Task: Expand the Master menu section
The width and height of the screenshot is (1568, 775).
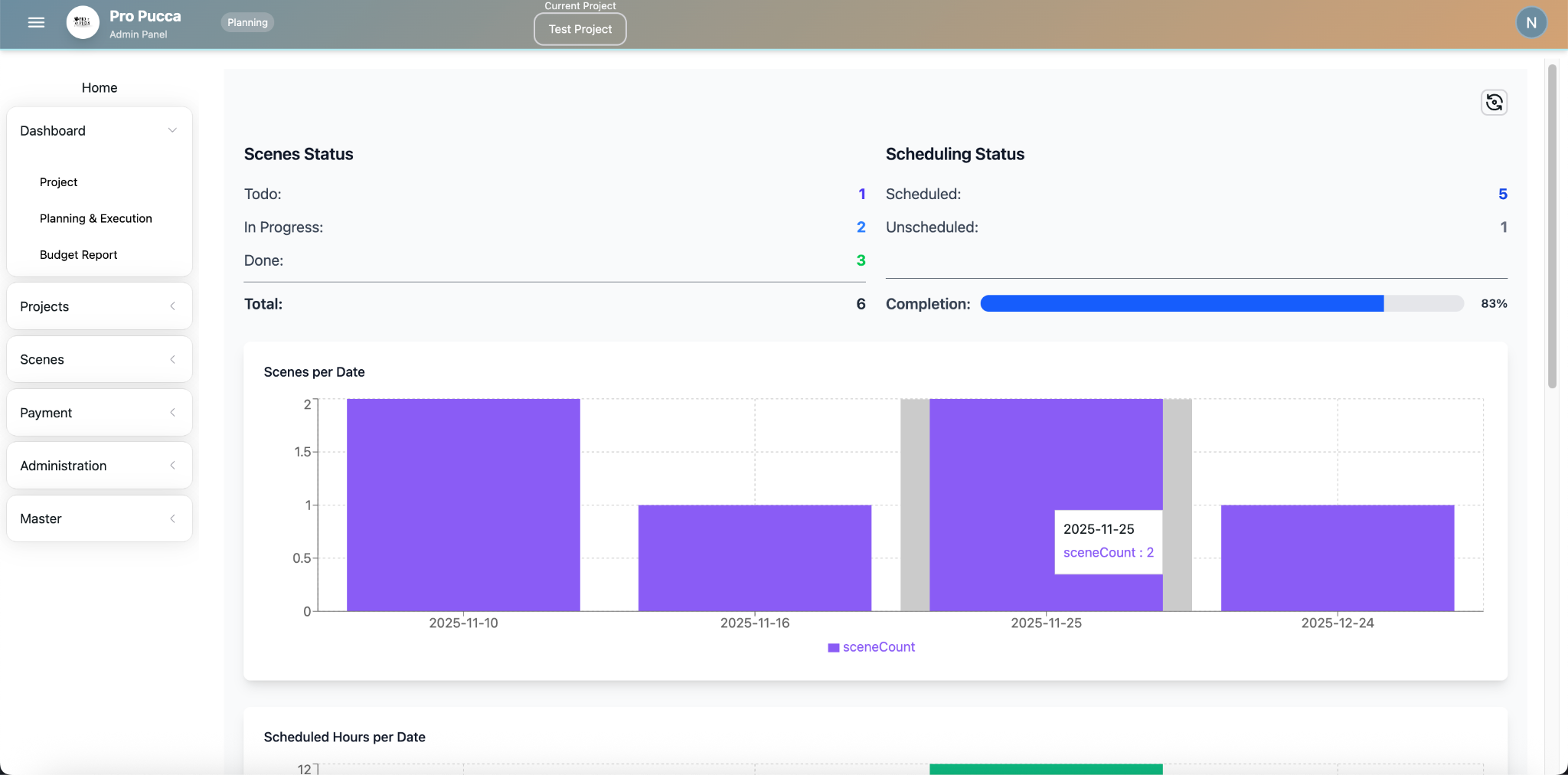Action: point(99,518)
